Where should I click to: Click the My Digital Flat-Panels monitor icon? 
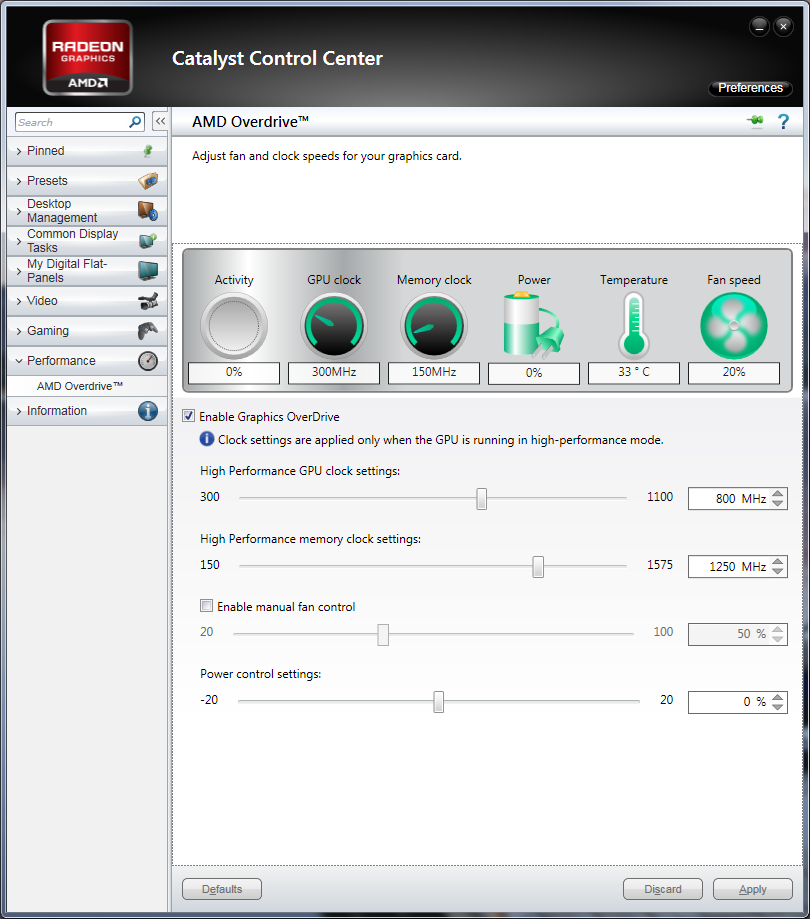click(148, 271)
